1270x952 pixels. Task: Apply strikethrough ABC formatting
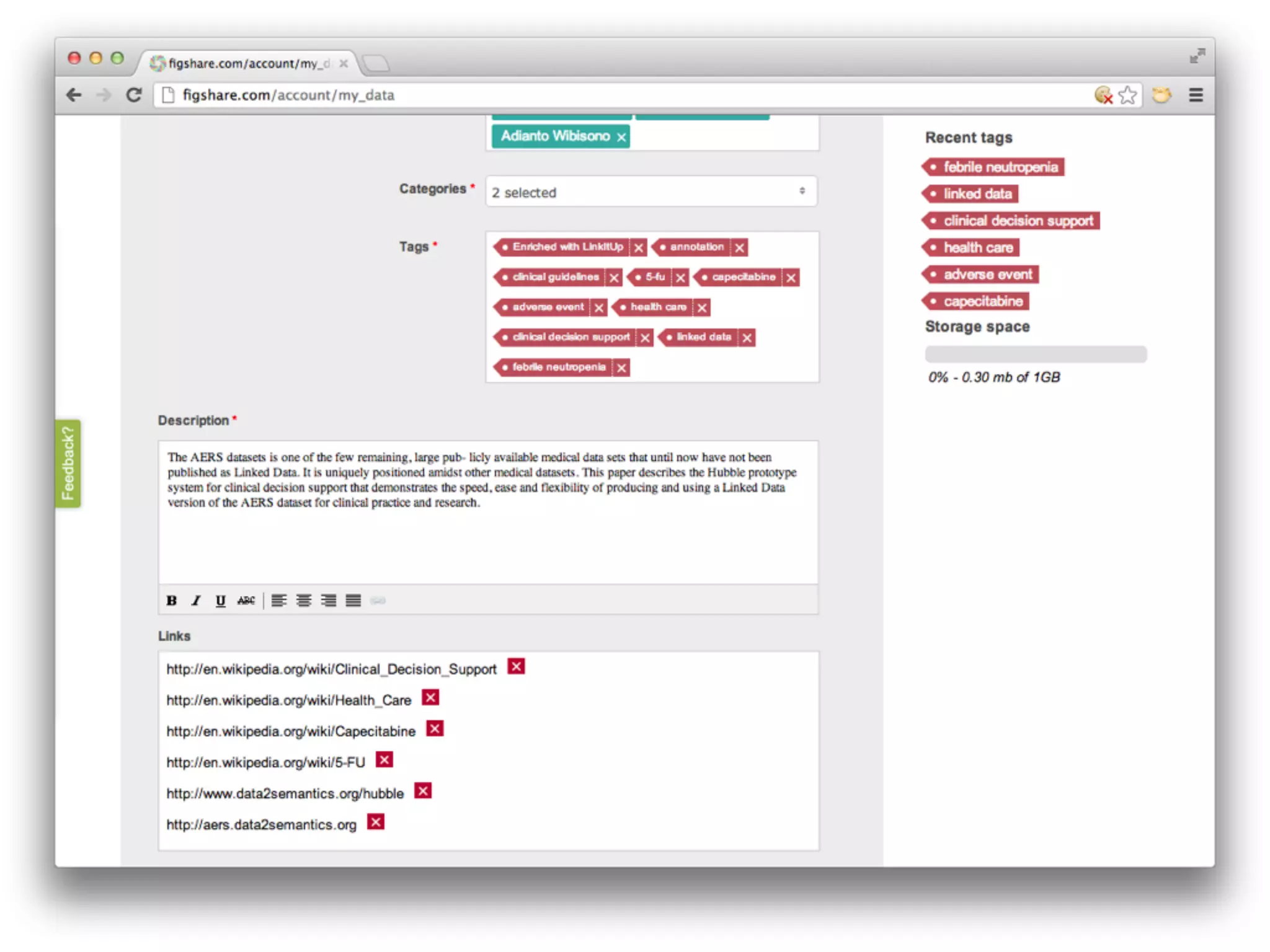click(246, 600)
